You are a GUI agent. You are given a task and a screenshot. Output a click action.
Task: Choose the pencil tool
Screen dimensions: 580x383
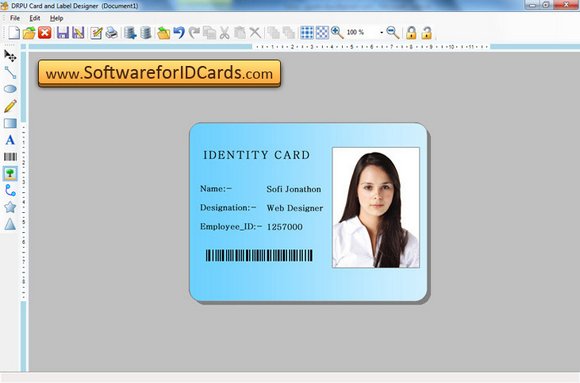(x=10, y=106)
